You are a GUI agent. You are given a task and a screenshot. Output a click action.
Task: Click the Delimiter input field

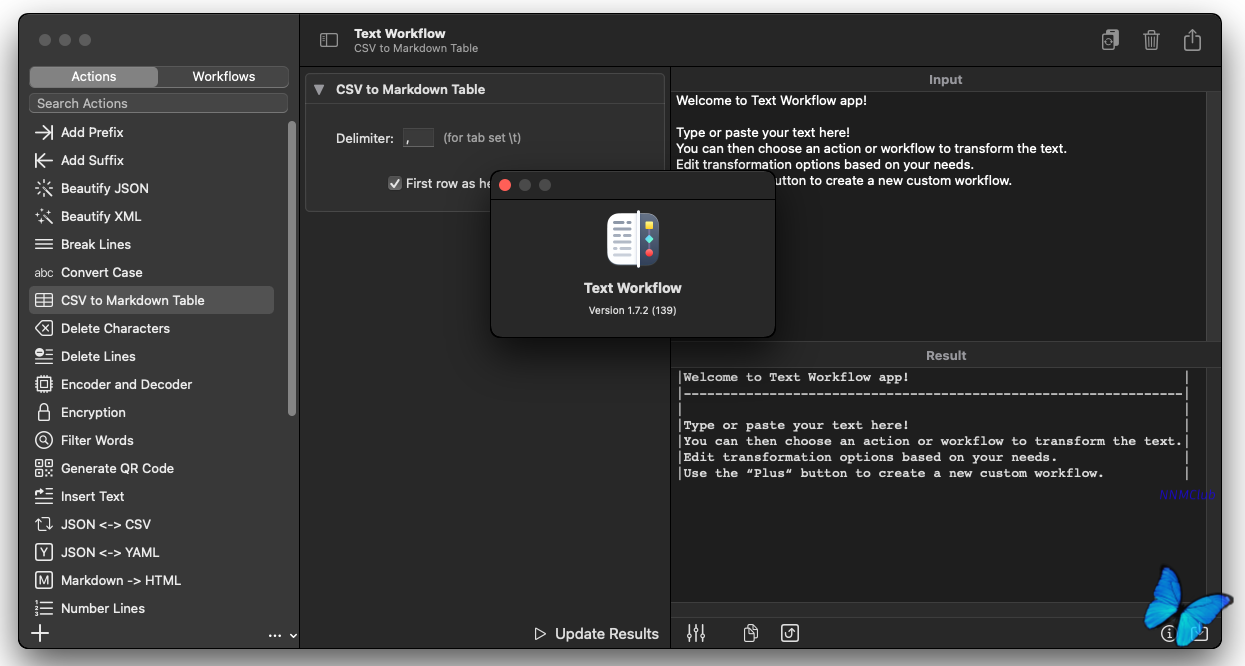pyautogui.click(x=419, y=138)
